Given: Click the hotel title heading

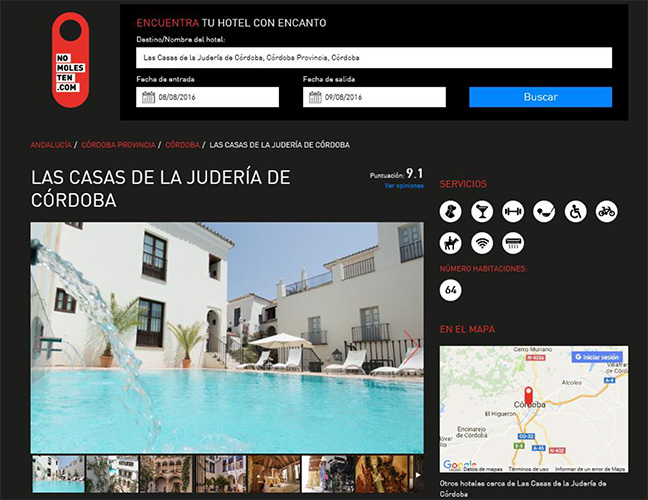Looking at the screenshot, I should coord(160,188).
